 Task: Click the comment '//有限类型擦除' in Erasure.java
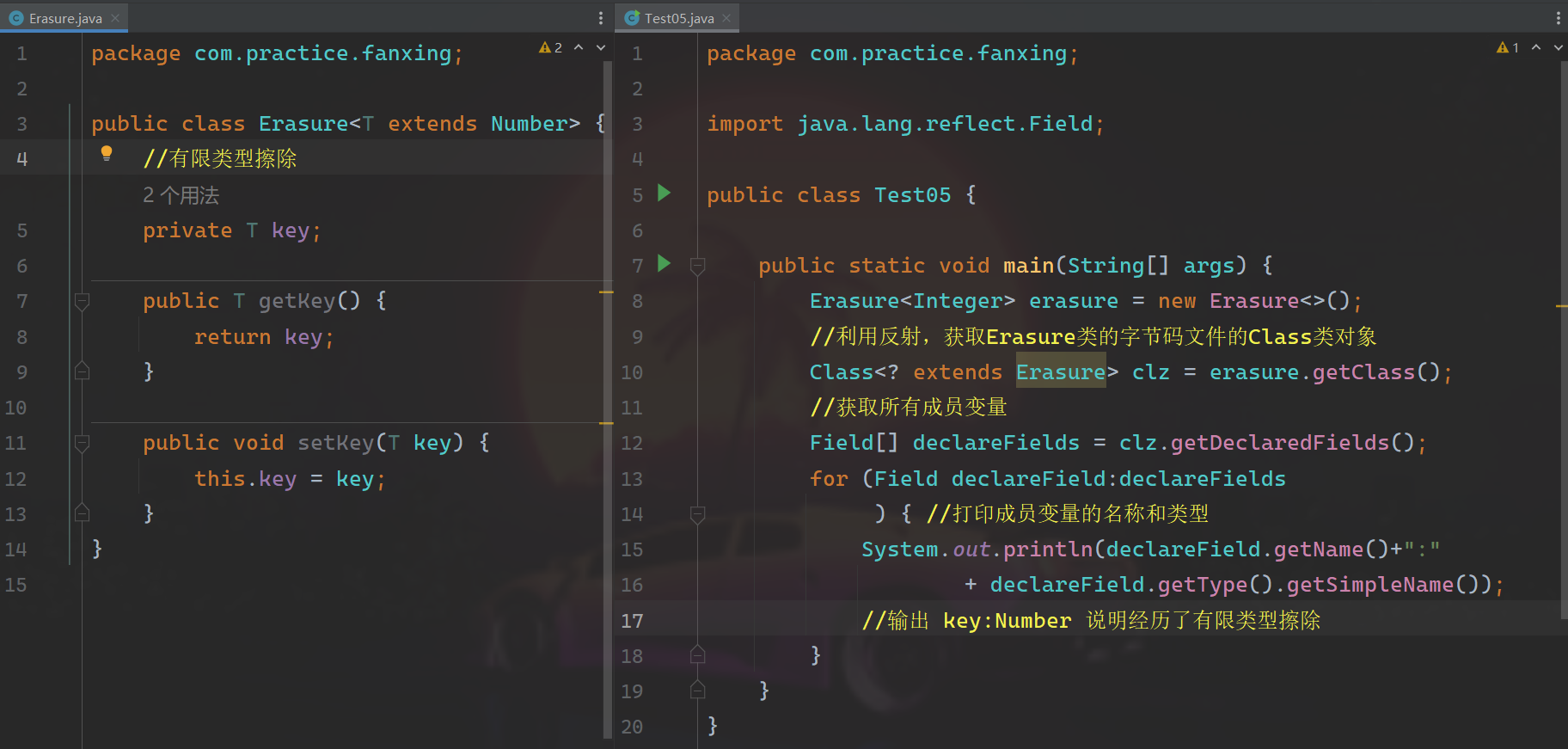point(220,158)
